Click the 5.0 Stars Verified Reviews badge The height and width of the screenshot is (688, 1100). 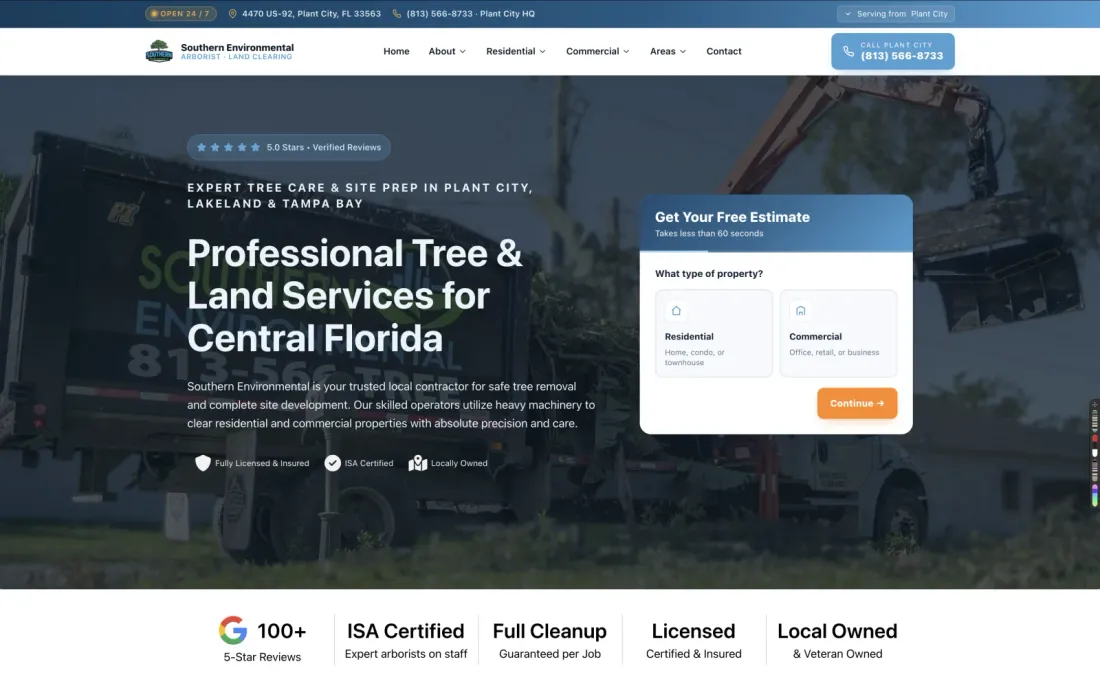point(289,147)
